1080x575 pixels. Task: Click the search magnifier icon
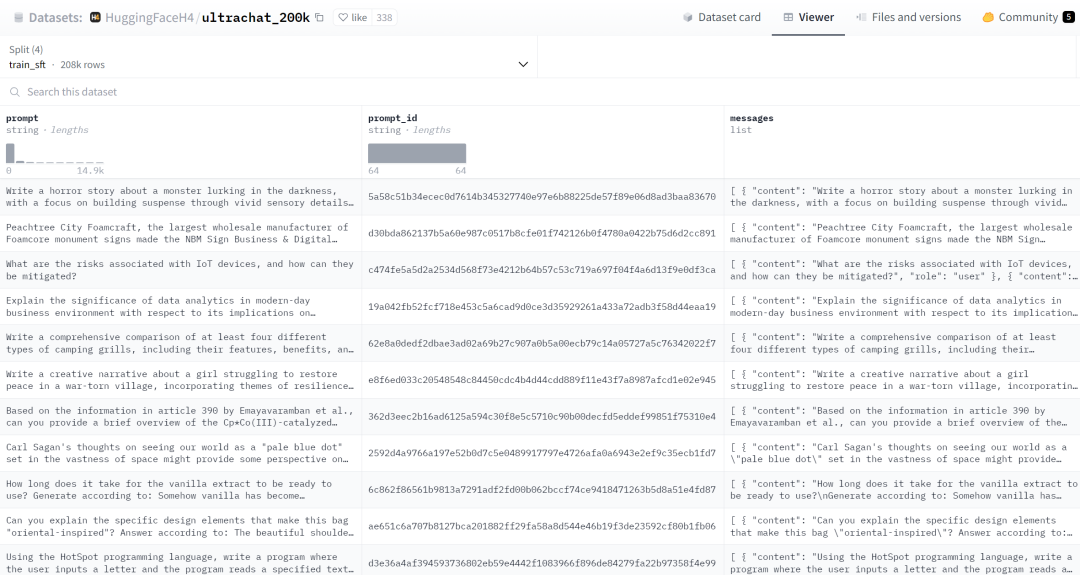[x=15, y=92]
